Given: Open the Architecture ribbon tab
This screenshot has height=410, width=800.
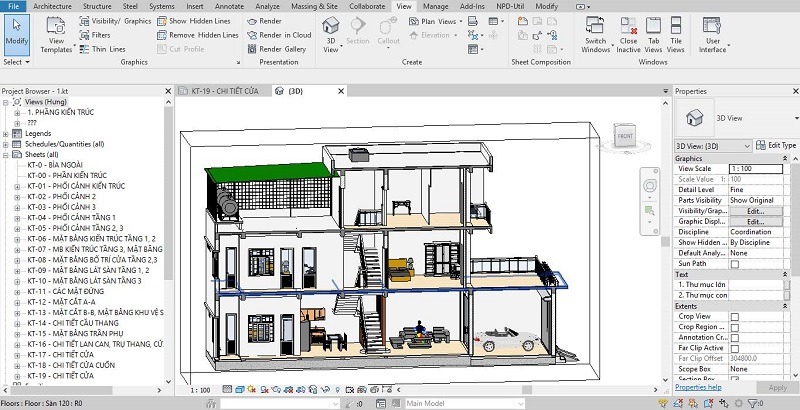Looking at the screenshot, I should 52,6.
